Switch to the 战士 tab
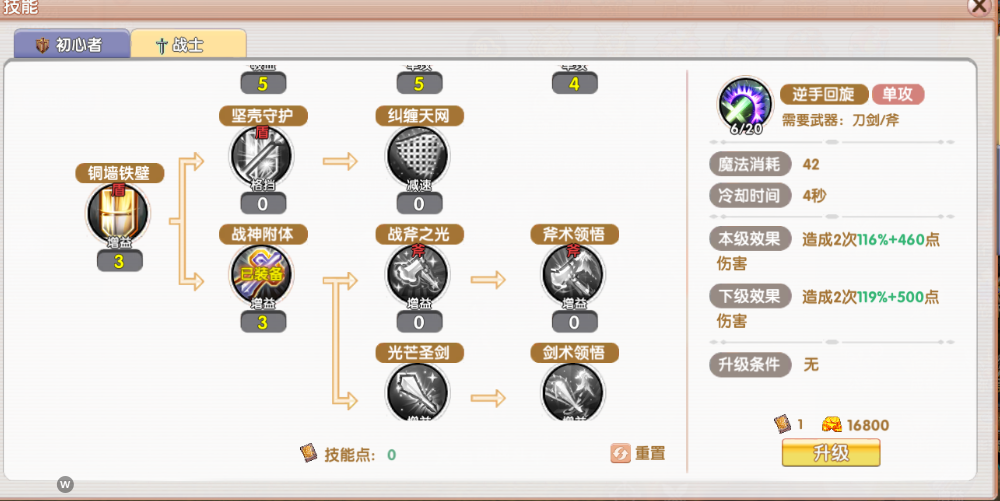Viewport: 1000px width, 501px height. point(188,45)
